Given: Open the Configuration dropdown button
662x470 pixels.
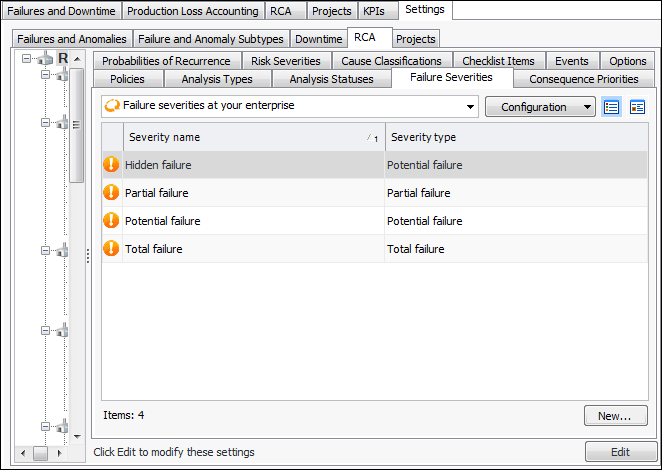Looking at the screenshot, I should [540, 107].
